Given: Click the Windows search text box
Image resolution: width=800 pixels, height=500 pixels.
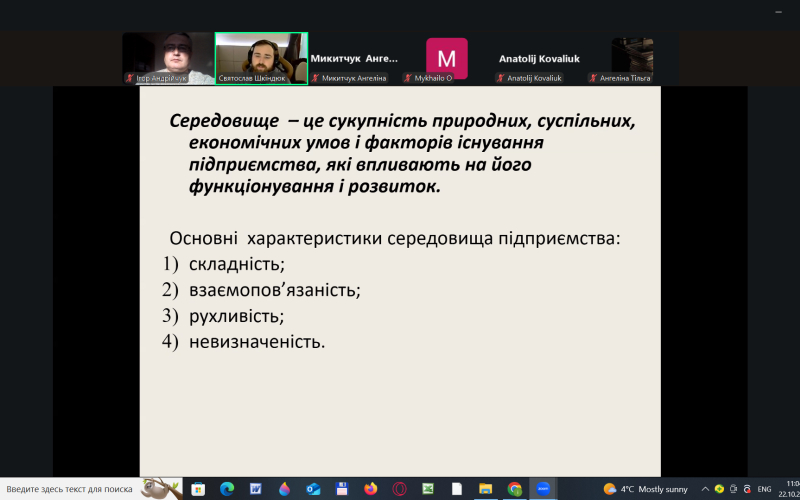Looking at the screenshot, I should (70, 489).
